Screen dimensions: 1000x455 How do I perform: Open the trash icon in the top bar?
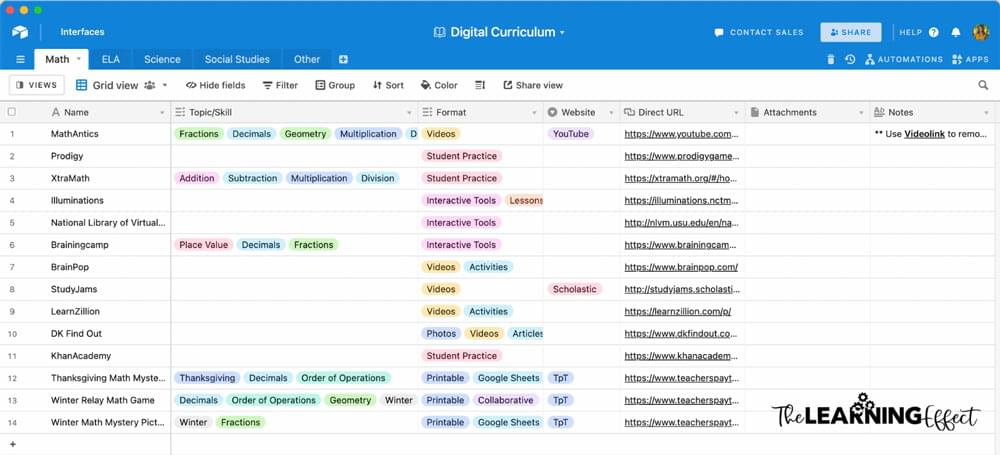coord(830,59)
